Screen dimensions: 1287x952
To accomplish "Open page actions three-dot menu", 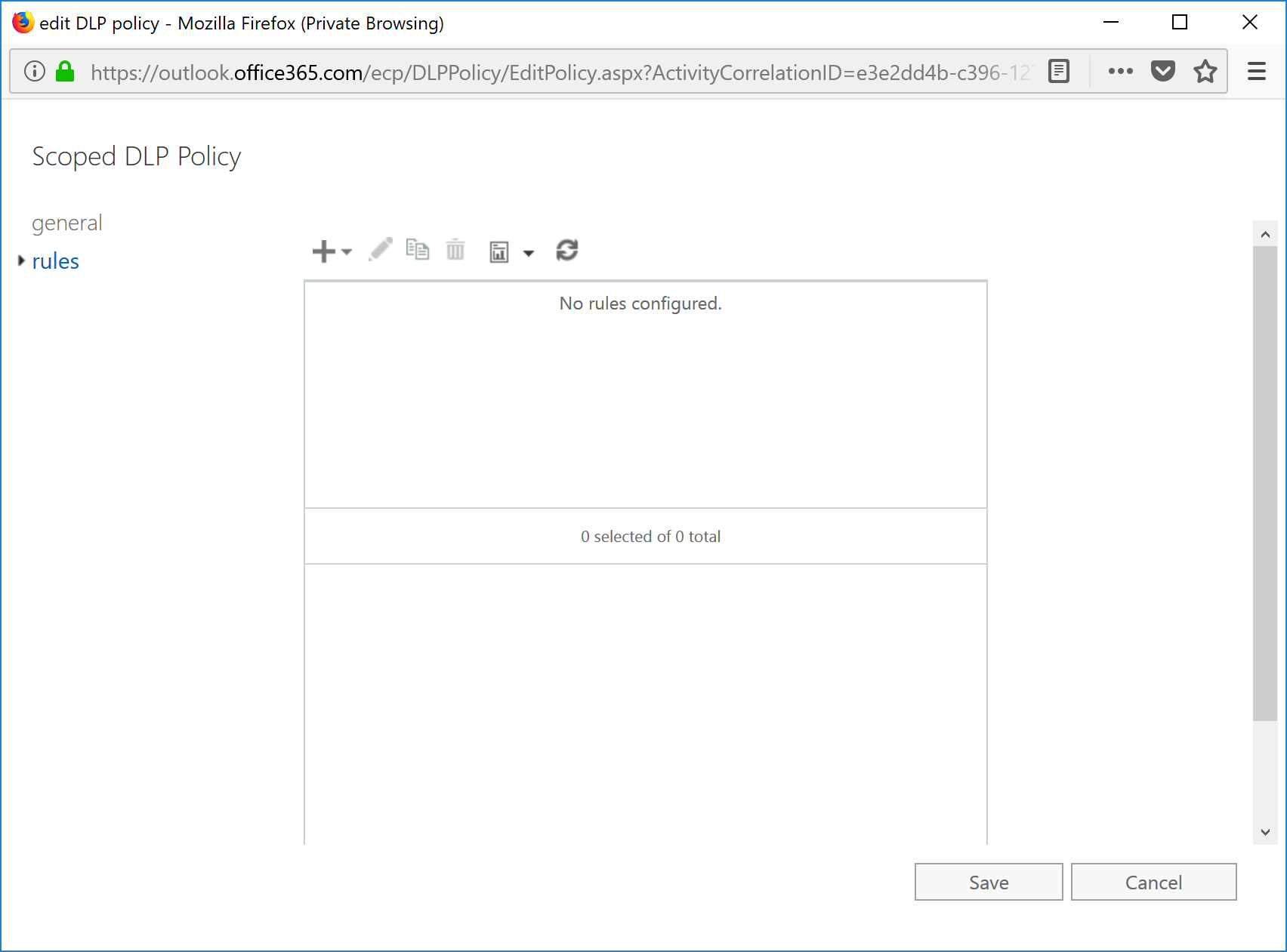I will point(1120,72).
